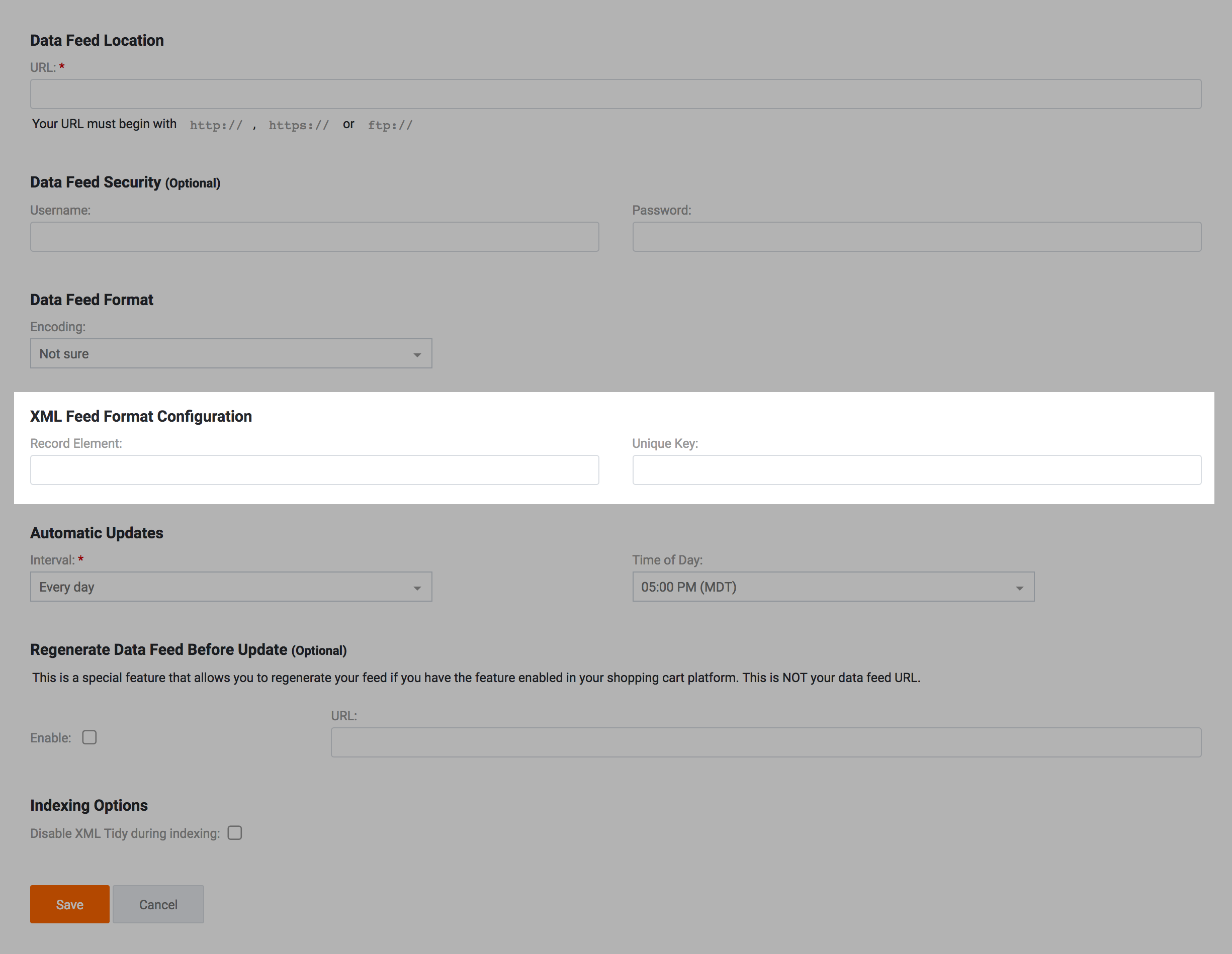This screenshot has height=954, width=1232.
Task: Click the Time of Day dropdown arrow
Action: pos(1019,588)
